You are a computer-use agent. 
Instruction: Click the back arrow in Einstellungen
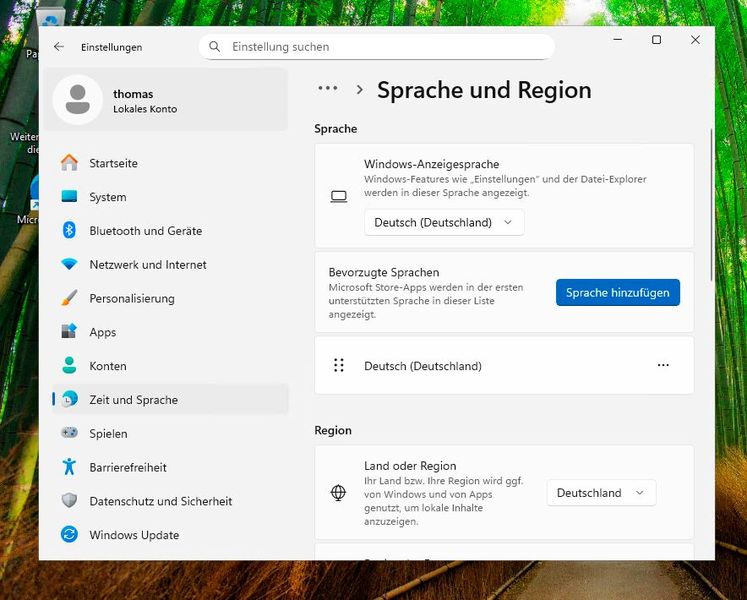point(59,47)
